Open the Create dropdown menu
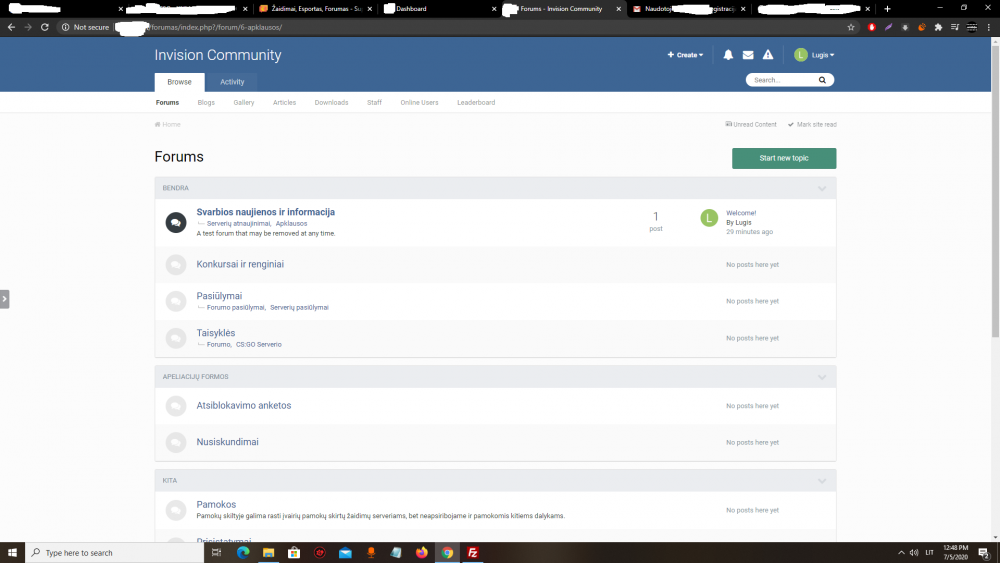 [x=686, y=55]
